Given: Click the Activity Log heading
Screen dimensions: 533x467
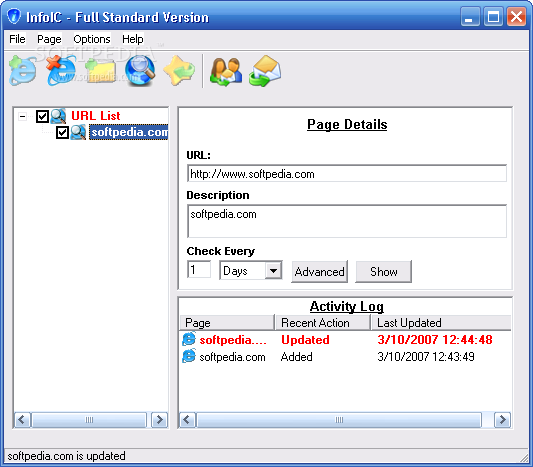Looking at the screenshot, I should pos(347,306).
